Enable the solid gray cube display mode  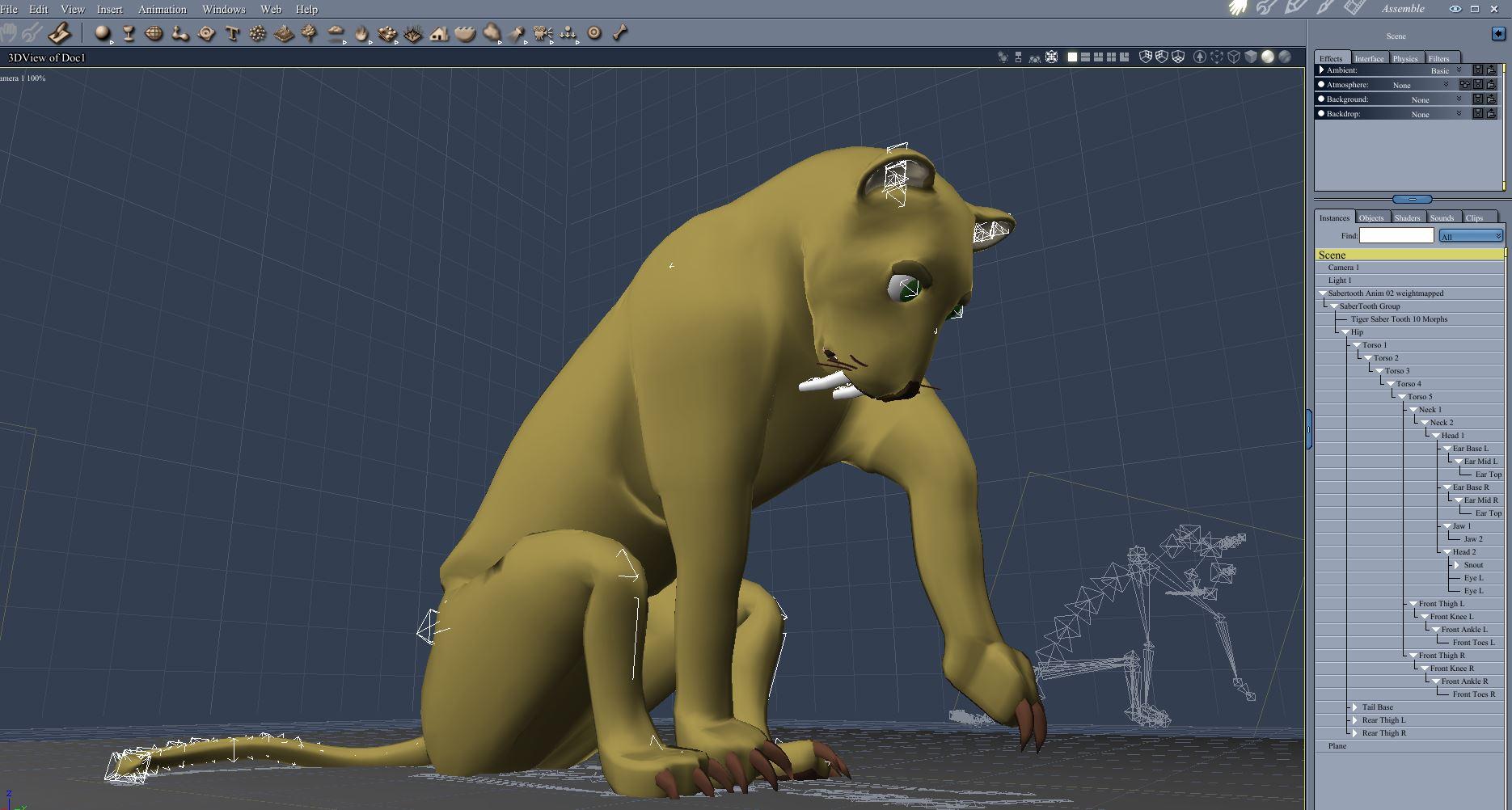(1251, 57)
